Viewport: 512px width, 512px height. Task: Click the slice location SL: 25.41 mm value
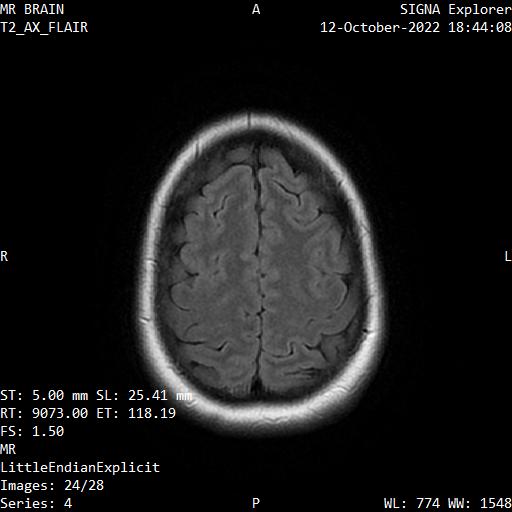pos(144,395)
